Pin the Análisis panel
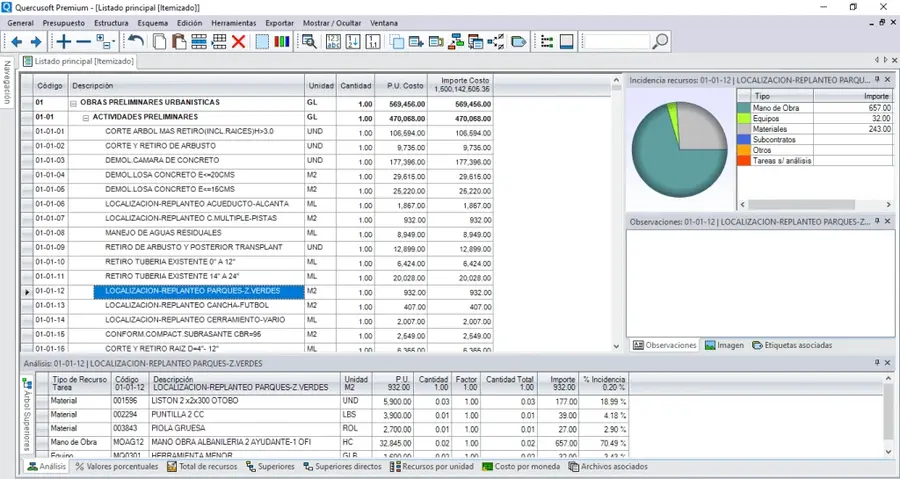The image size is (900, 479). click(x=877, y=363)
